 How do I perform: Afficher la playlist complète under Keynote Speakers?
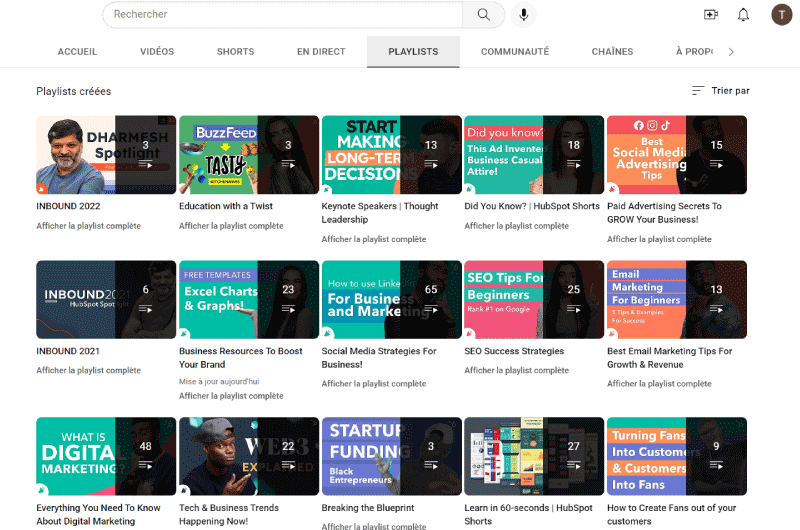click(x=373, y=239)
